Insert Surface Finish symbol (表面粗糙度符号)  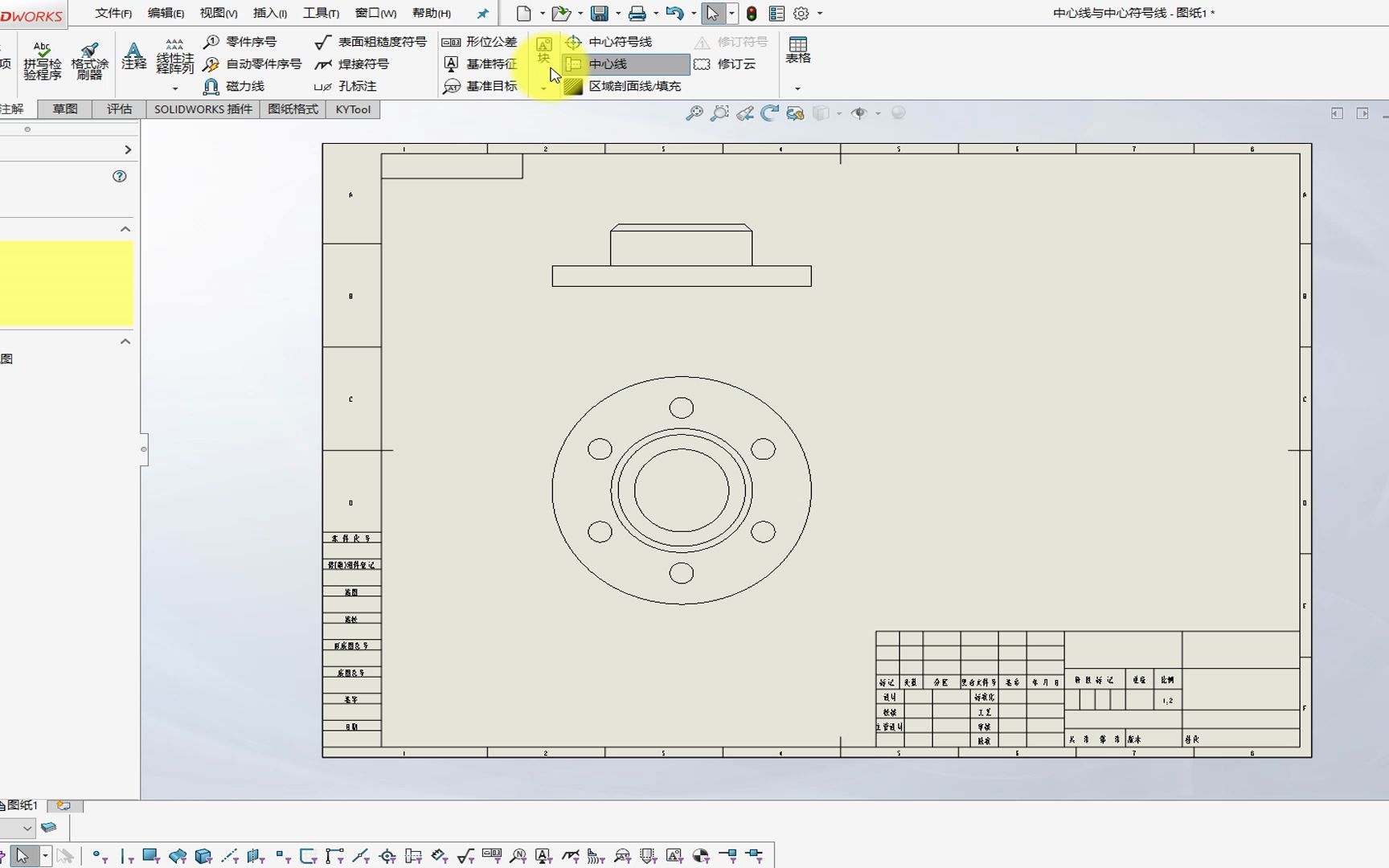pos(371,42)
